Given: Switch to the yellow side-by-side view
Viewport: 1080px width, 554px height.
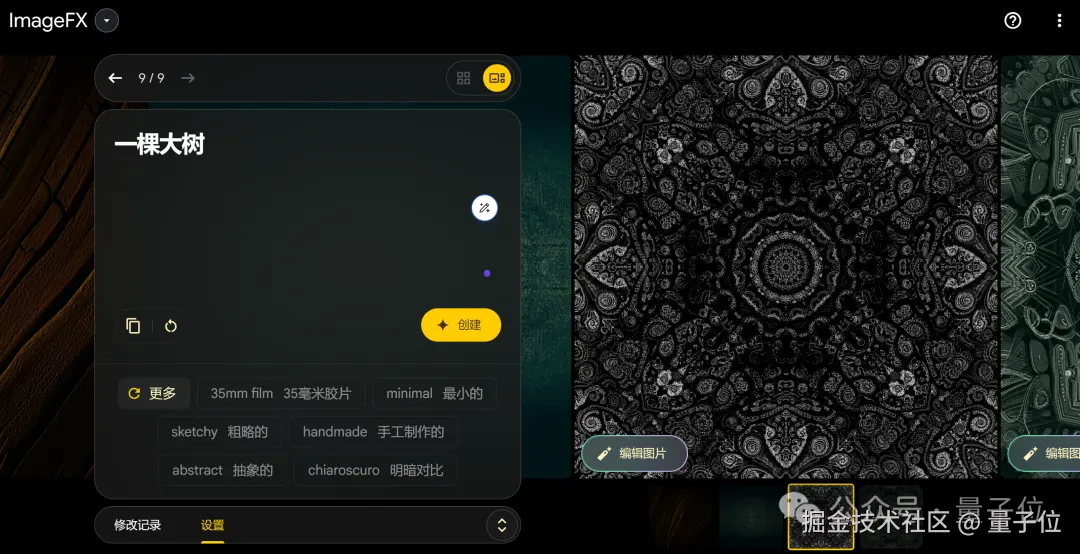Looking at the screenshot, I should (497, 78).
